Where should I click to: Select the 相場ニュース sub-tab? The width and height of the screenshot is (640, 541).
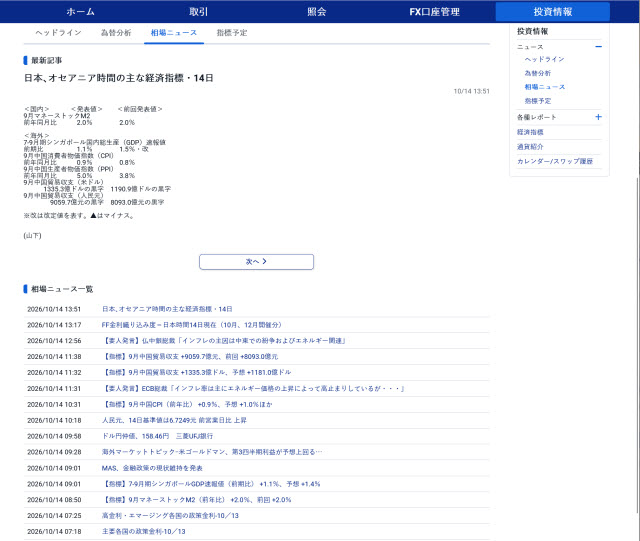click(x=174, y=33)
